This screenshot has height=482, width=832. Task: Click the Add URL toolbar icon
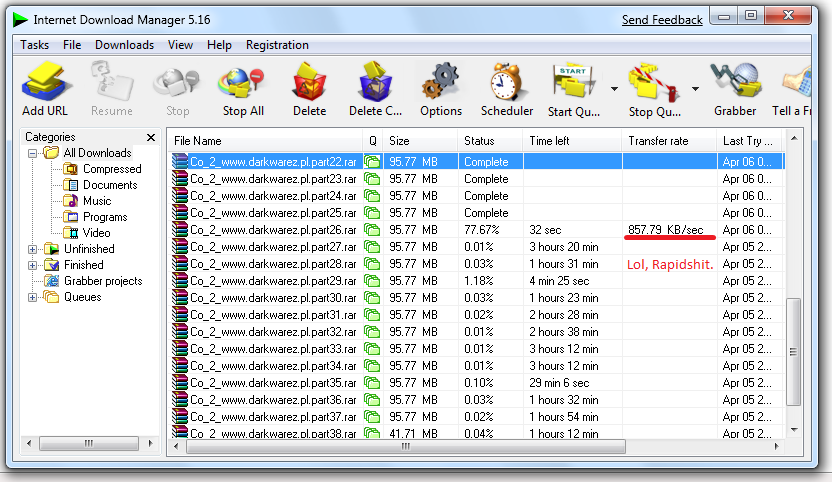click(45, 82)
